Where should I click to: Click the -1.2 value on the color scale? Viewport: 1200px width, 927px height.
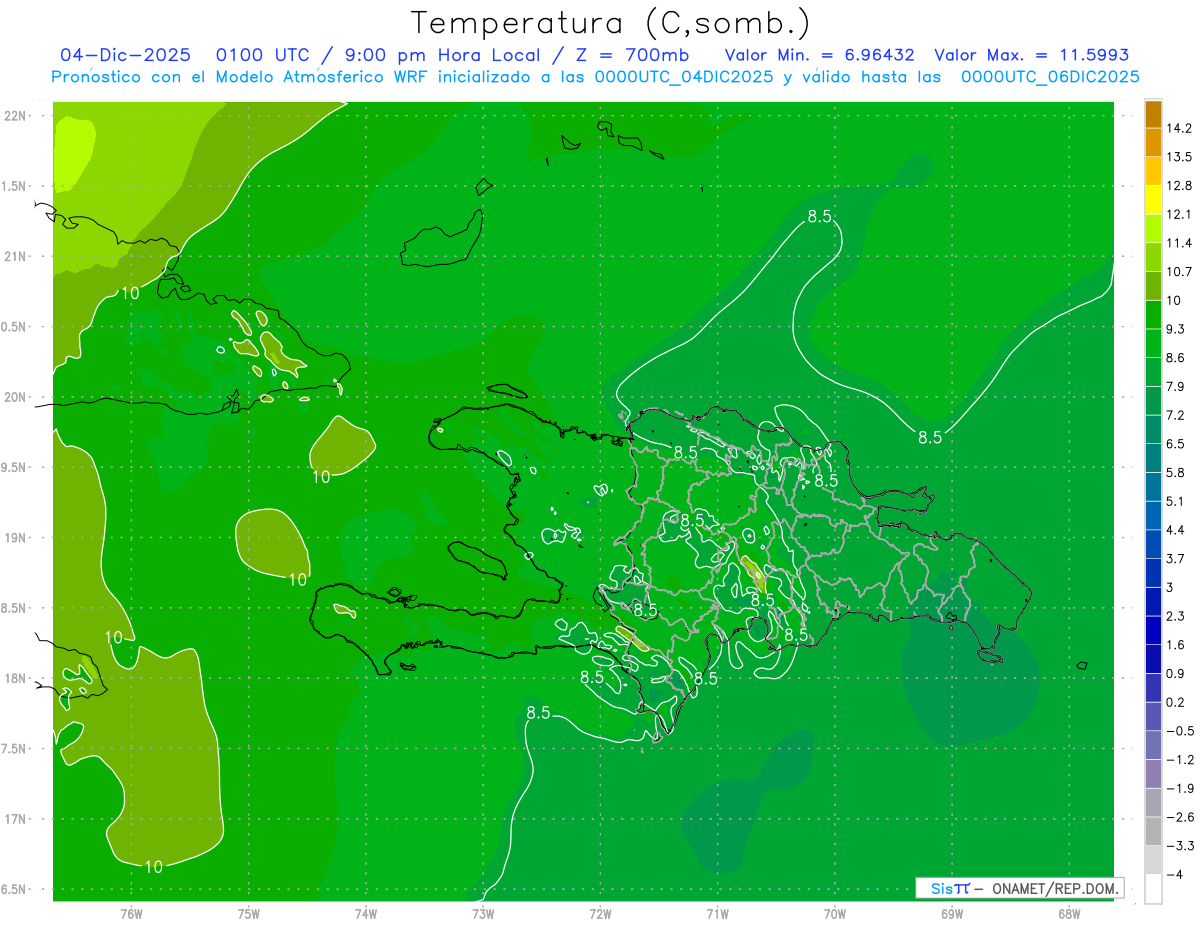point(1180,759)
